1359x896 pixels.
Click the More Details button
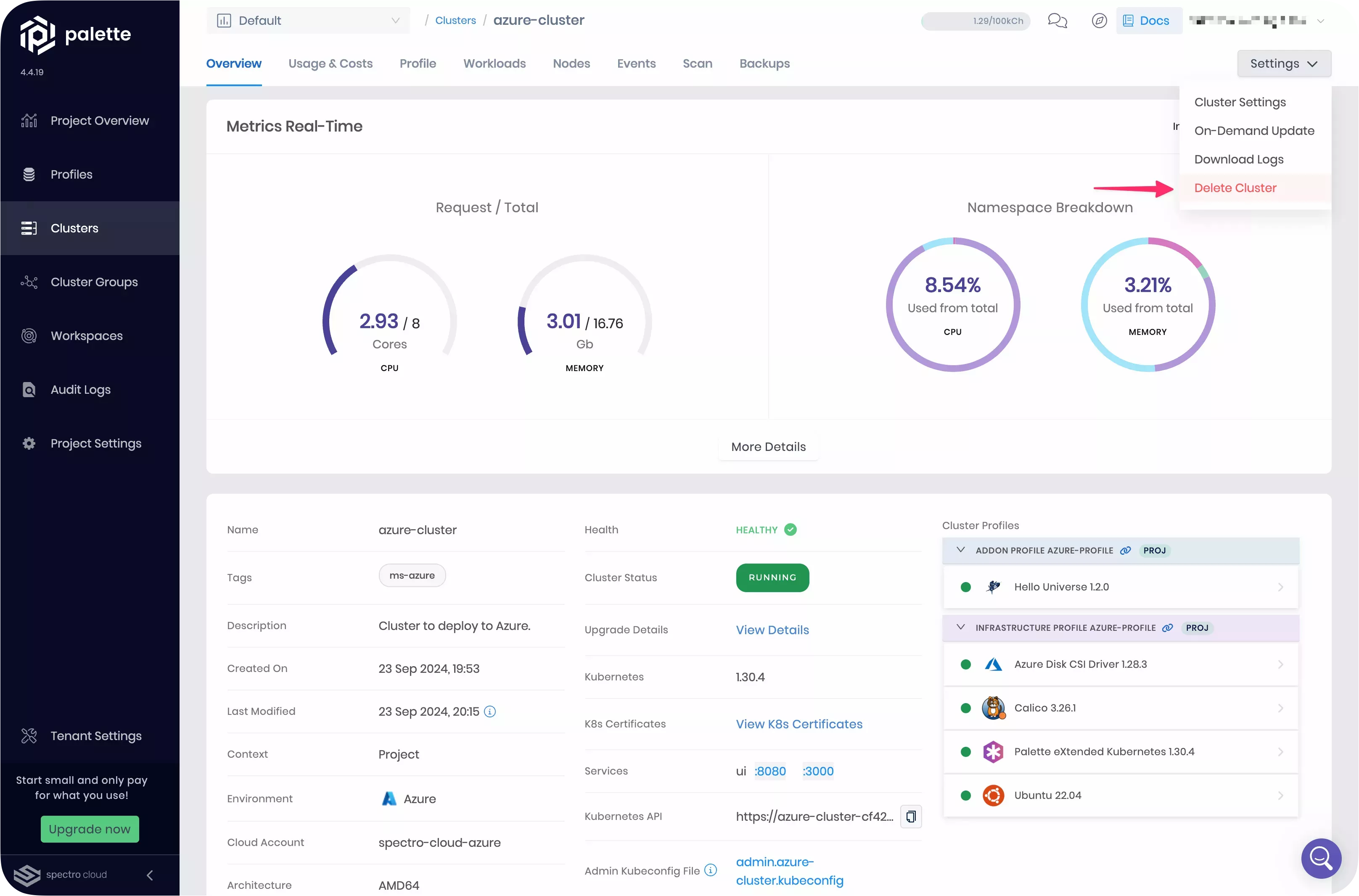pyautogui.click(x=768, y=447)
